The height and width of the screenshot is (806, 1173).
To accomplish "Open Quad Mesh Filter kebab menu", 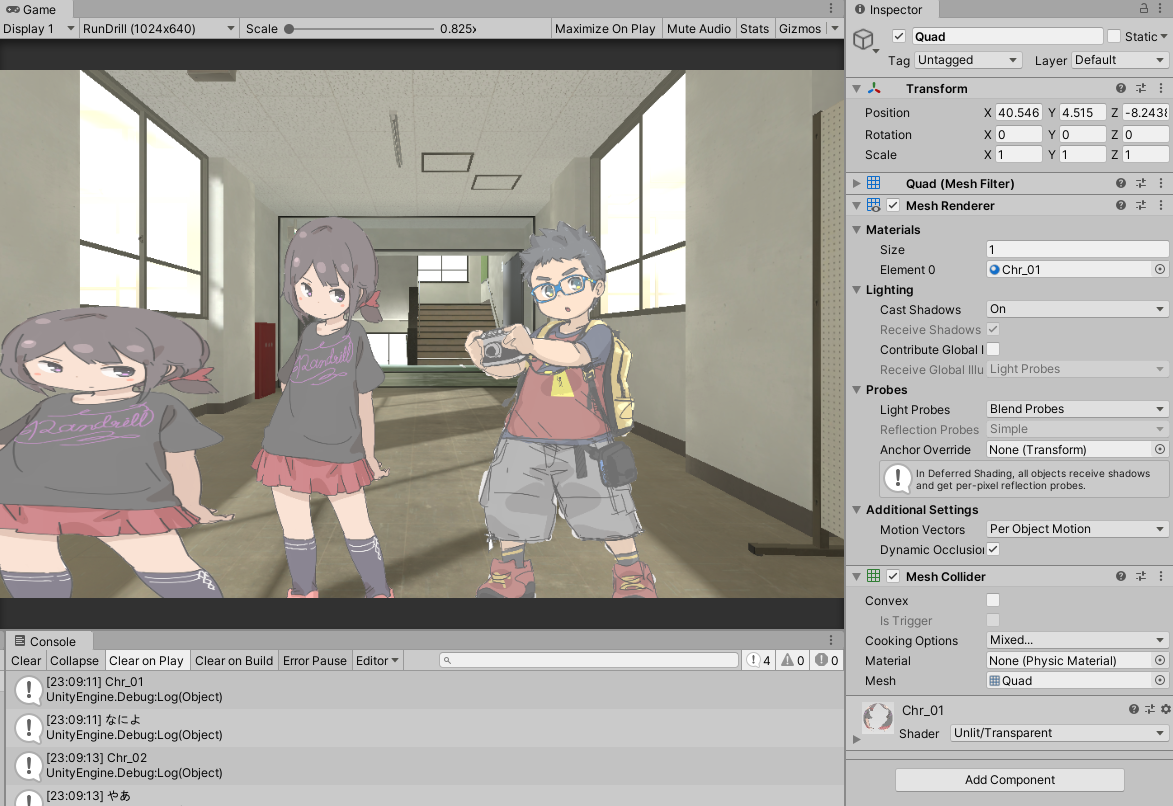I will click(x=1160, y=183).
